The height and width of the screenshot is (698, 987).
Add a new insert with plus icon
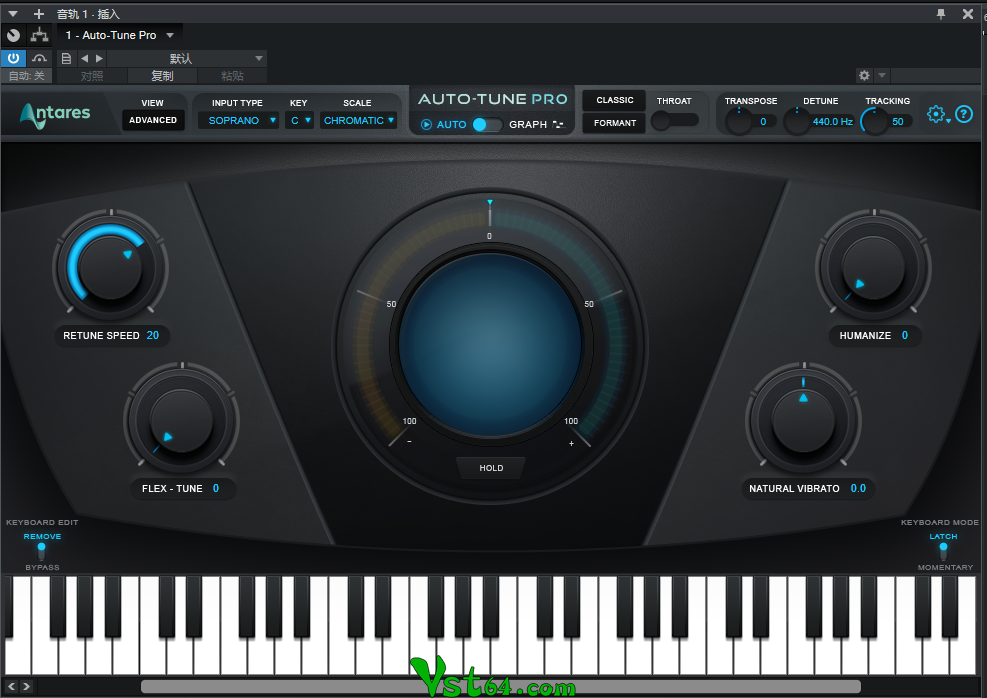(x=38, y=14)
